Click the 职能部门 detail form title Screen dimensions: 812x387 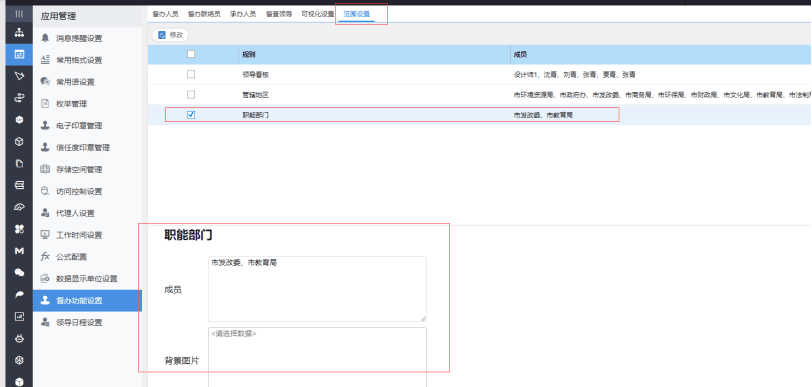pos(188,235)
